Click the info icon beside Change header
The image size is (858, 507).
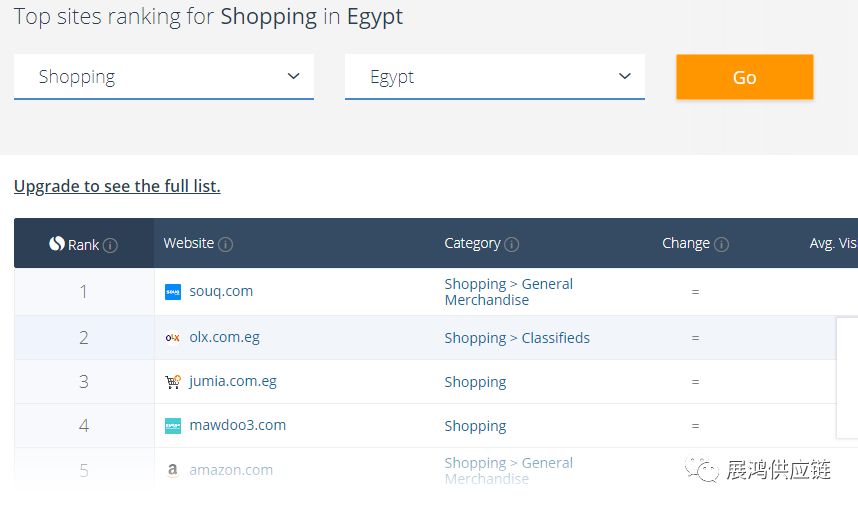721,244
